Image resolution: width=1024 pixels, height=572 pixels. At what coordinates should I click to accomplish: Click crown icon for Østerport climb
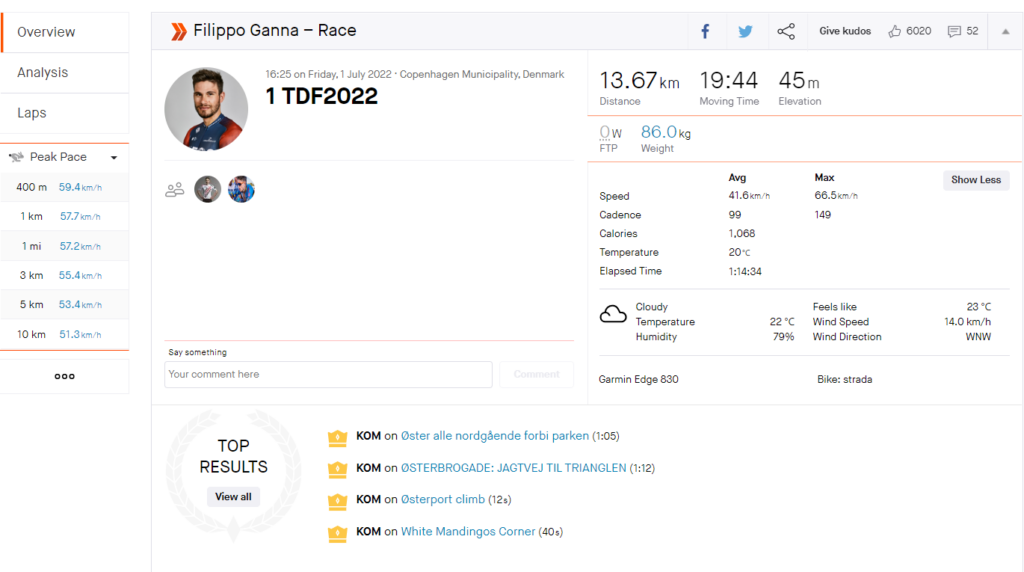click(x=338, y=501)
